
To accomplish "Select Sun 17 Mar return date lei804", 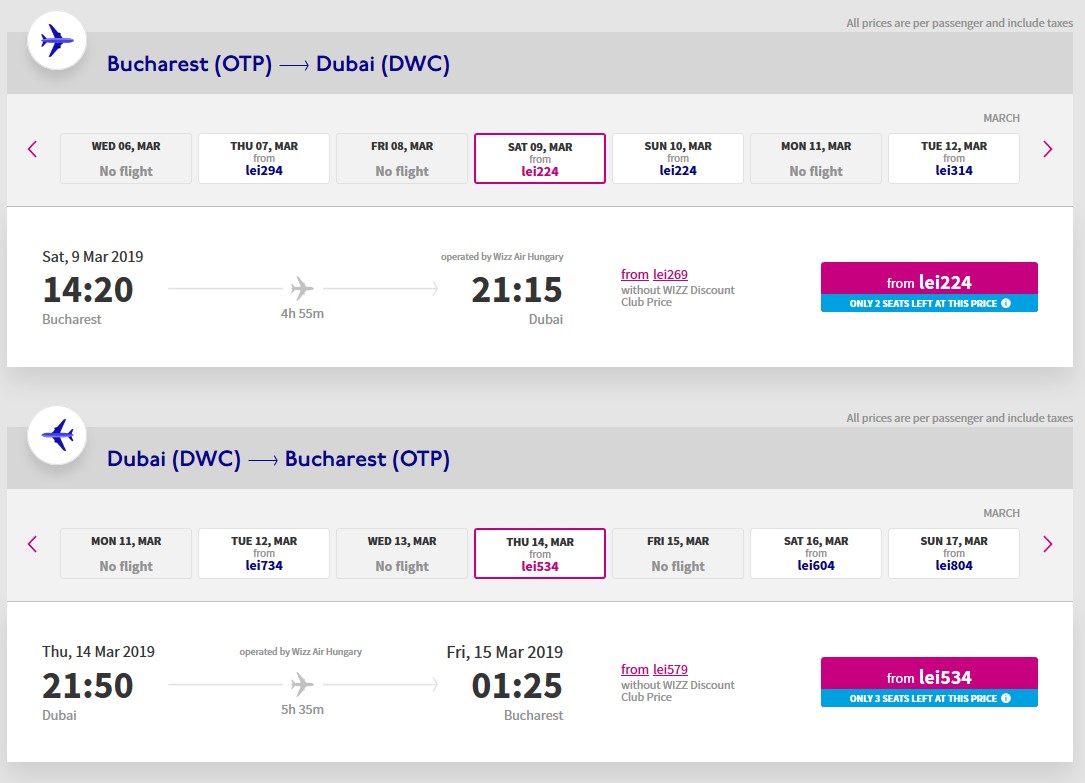I will pos(954,553).
